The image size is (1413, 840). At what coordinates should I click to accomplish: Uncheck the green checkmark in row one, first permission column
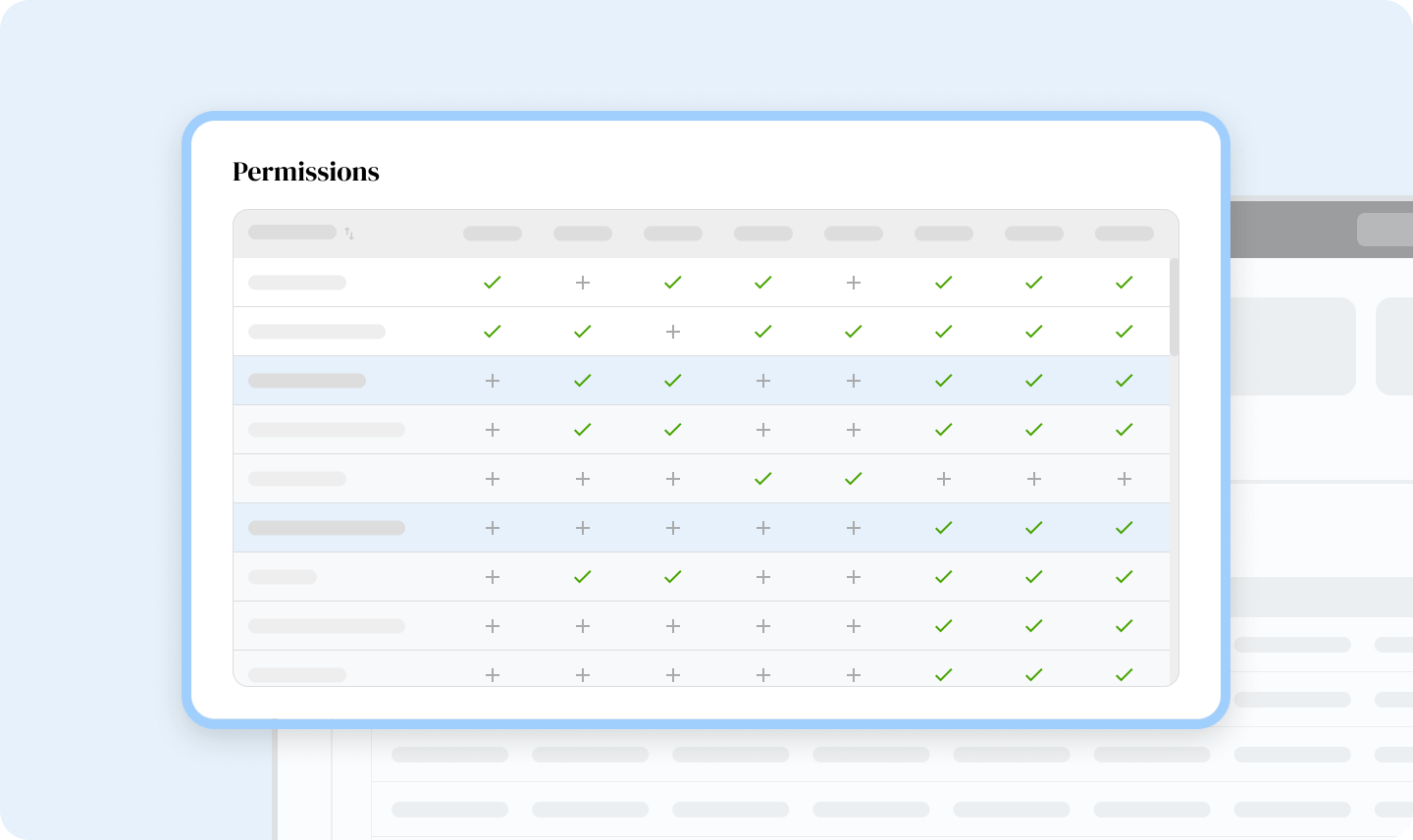(493, 283)
